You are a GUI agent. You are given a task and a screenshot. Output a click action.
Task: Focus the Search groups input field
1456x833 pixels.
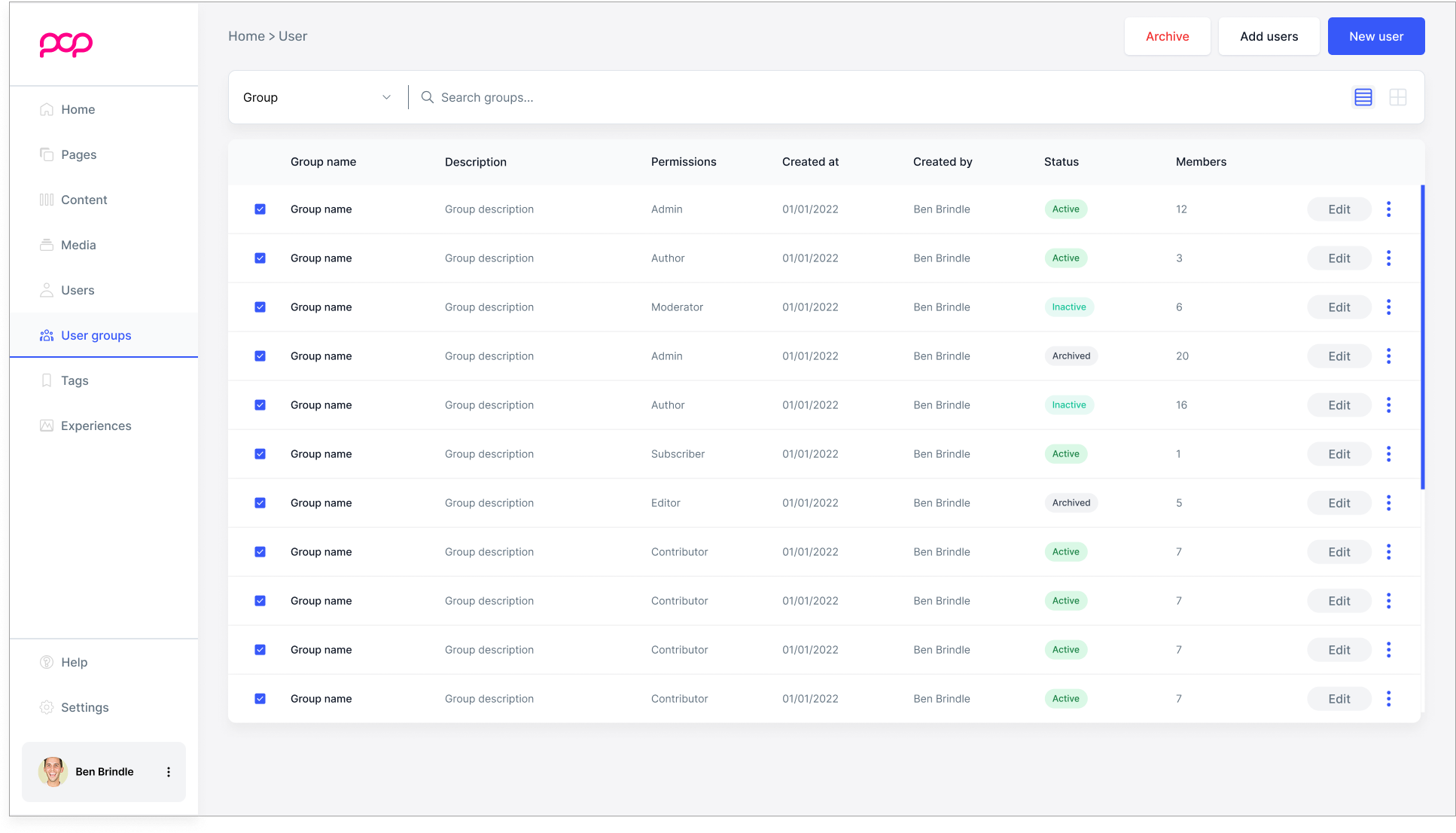pos(678,97)
